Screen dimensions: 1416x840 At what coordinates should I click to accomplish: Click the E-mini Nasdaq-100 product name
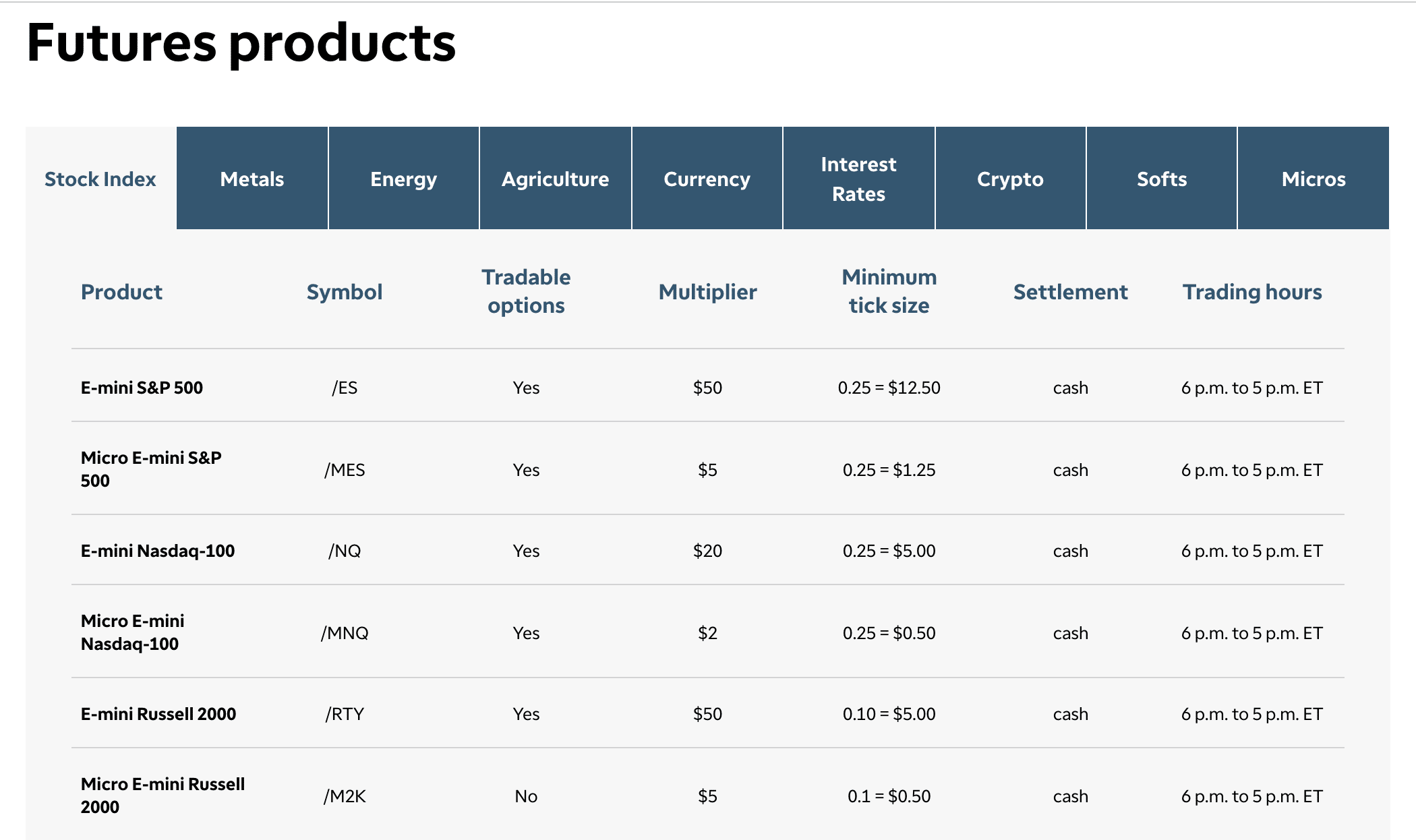[x=158, y=551]
